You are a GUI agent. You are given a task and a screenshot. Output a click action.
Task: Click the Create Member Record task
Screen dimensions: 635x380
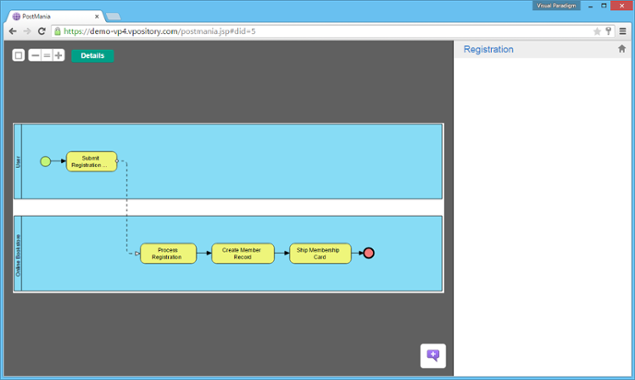point(243,254)
